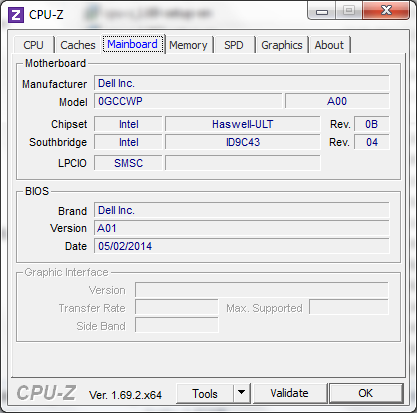
Task: Switch to the CPU tab
Action: tap(33, 45)
